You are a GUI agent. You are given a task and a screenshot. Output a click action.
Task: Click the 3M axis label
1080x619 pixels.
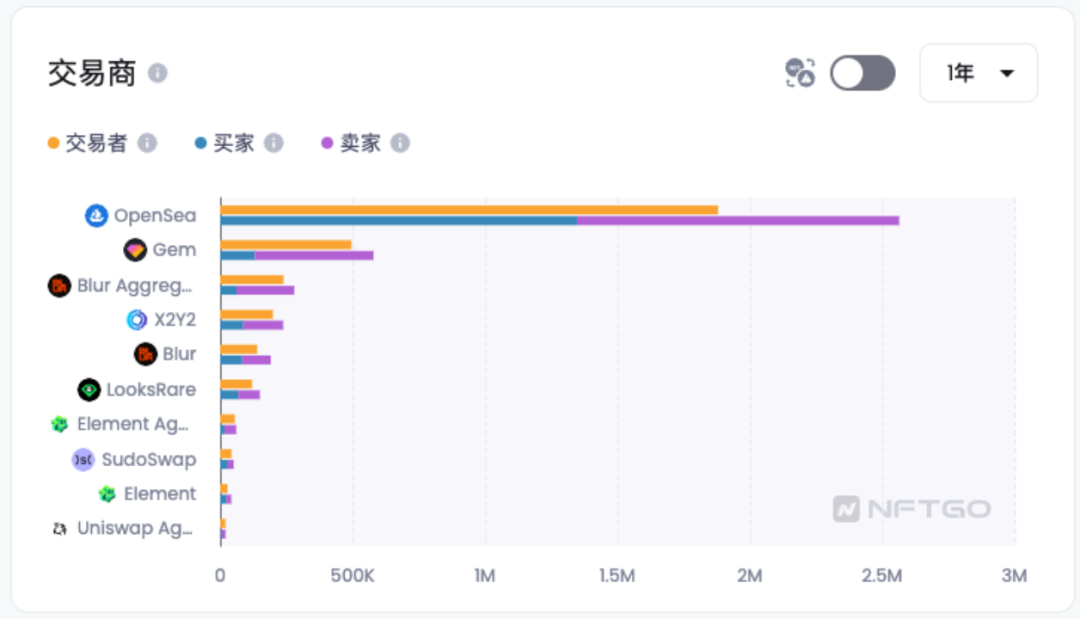click(1015, 576)
